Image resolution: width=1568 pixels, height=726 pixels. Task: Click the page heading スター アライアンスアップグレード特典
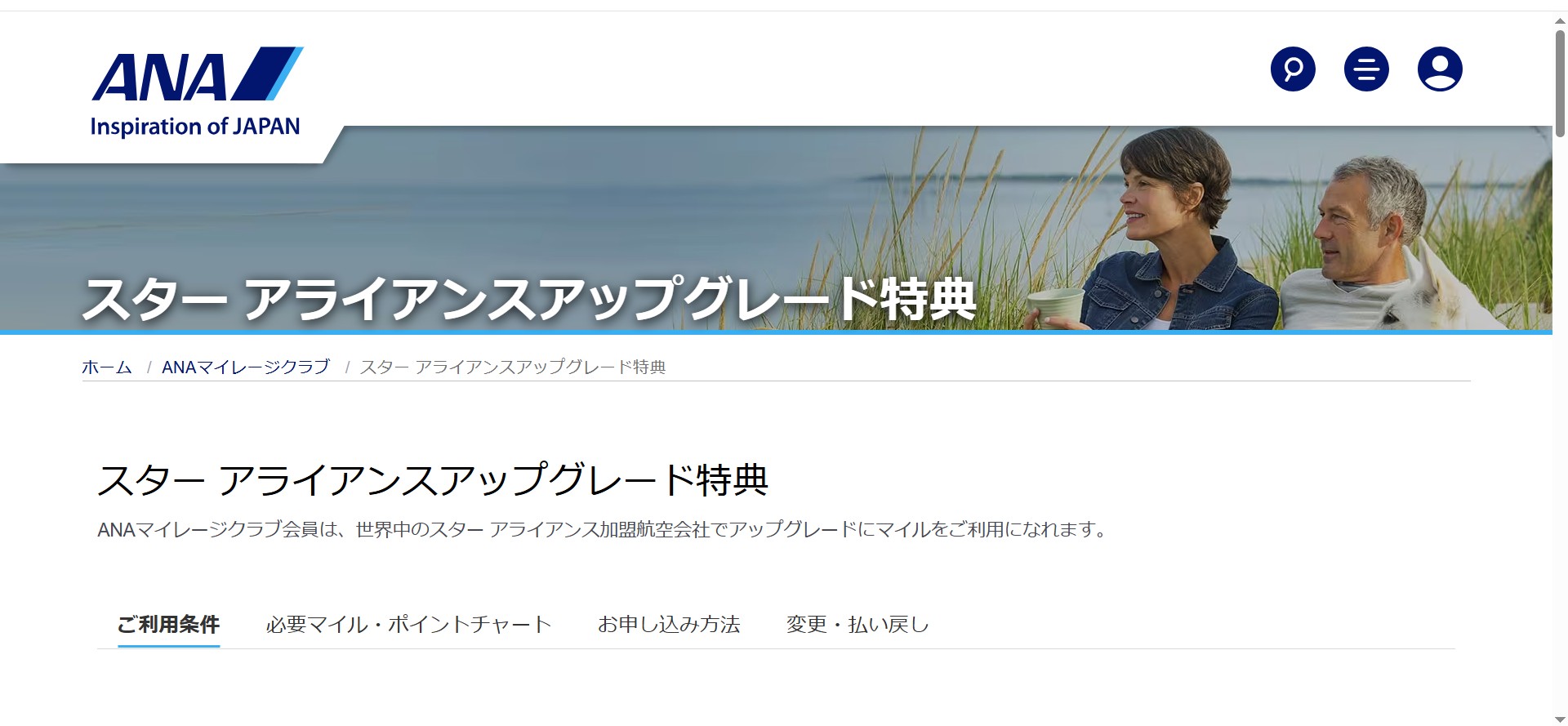(x=433, y=480)
